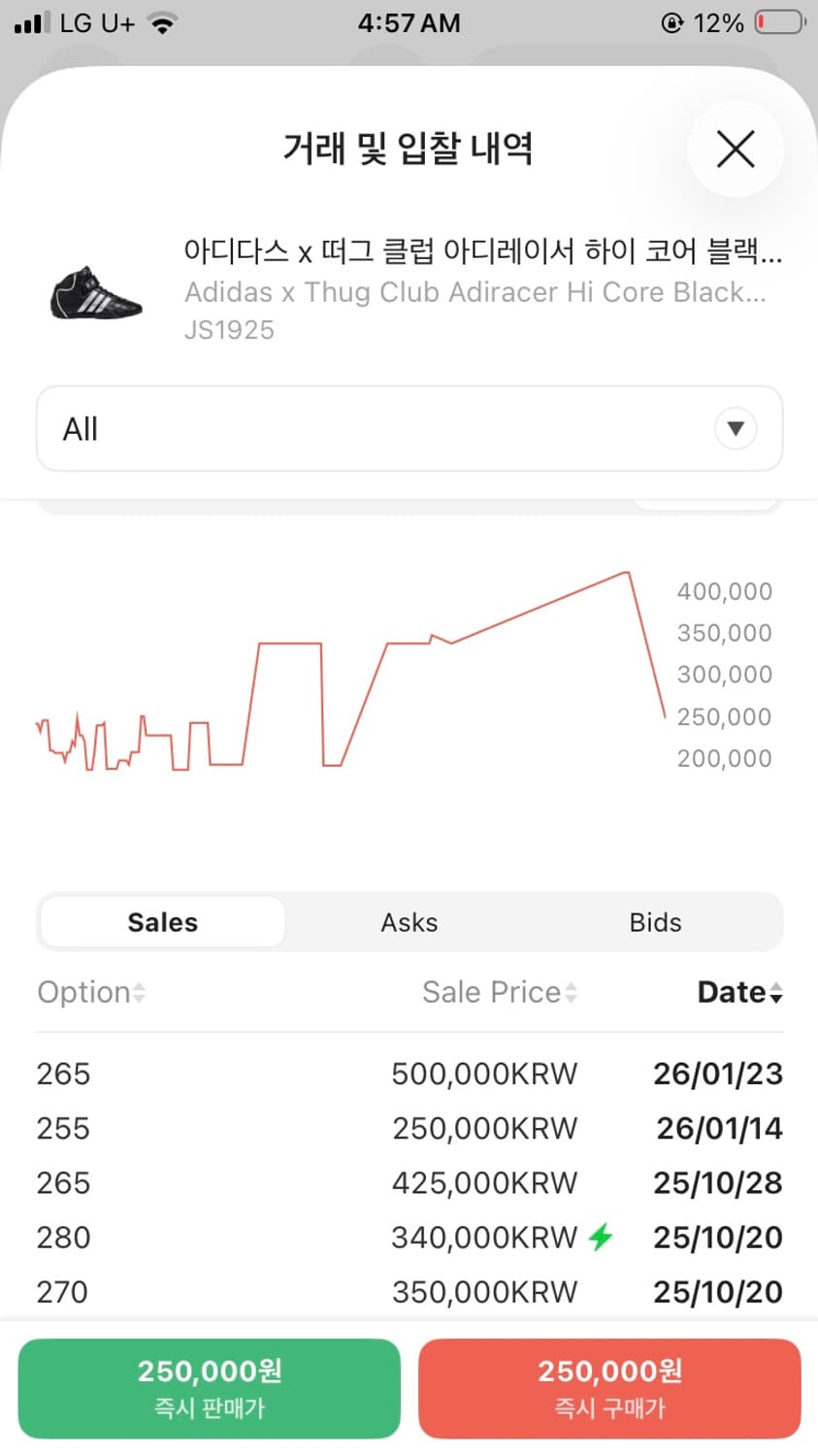Open the All size filter dropdown

pyautogui.click(x=388, y=429)
